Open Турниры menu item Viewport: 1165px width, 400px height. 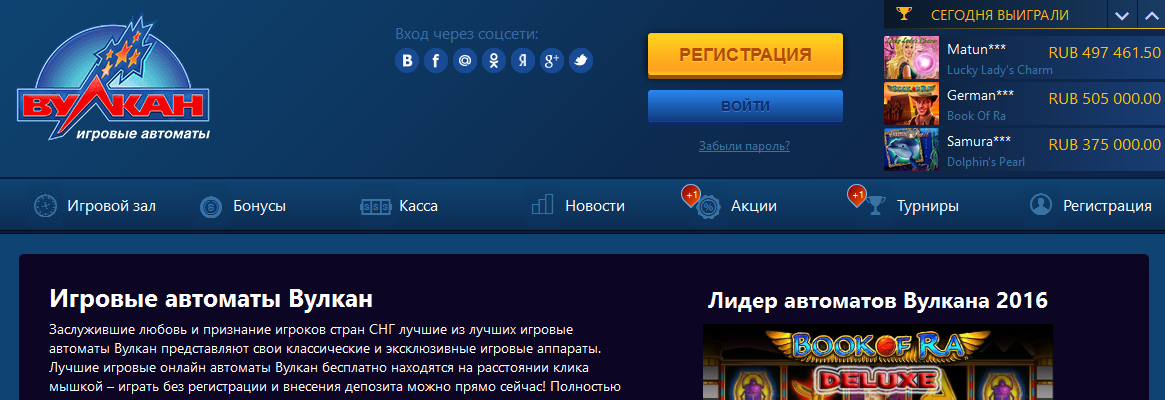click(927, 206)
